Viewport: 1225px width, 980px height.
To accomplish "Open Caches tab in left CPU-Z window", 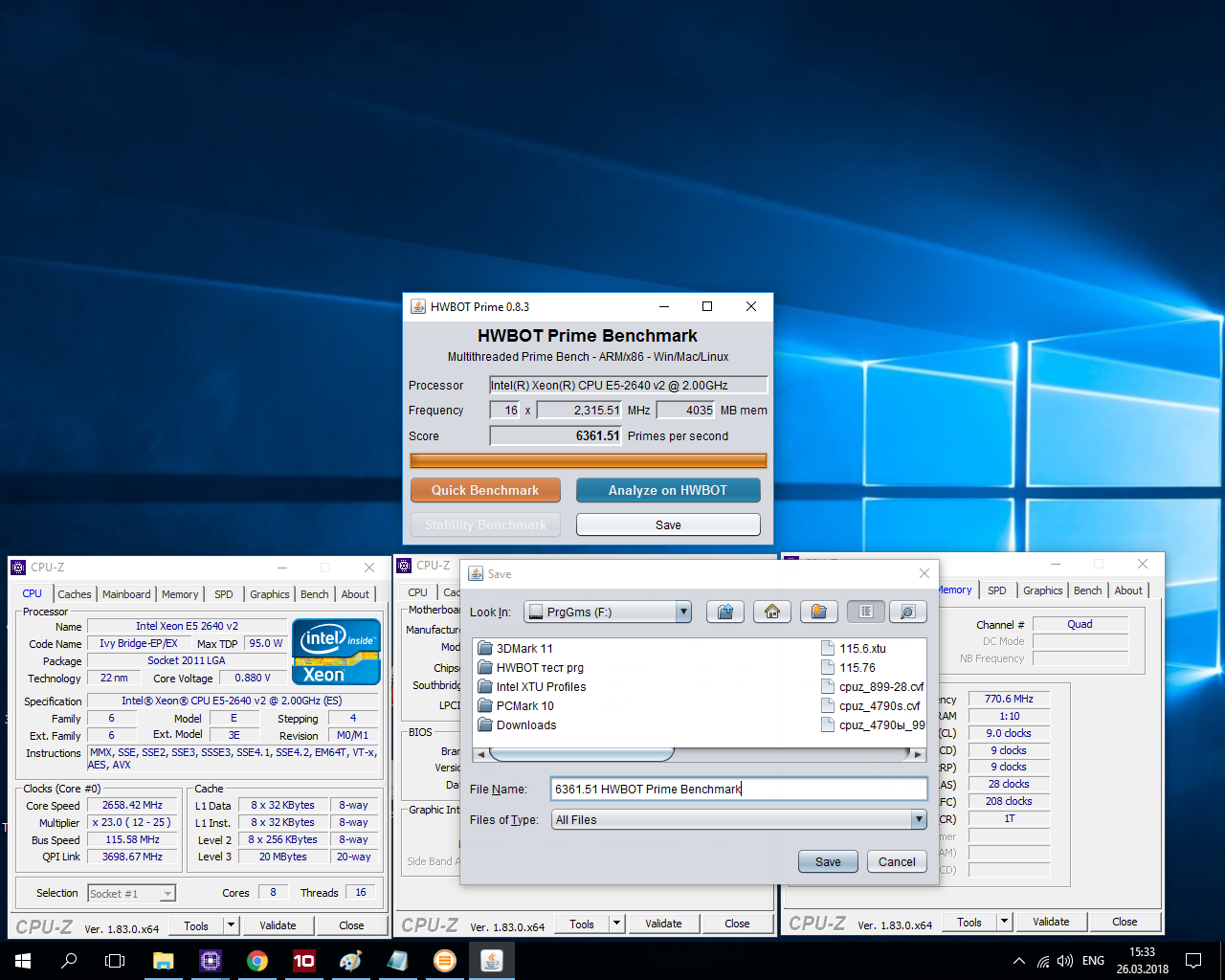I will pyautogui.click(x=75, y=594).
